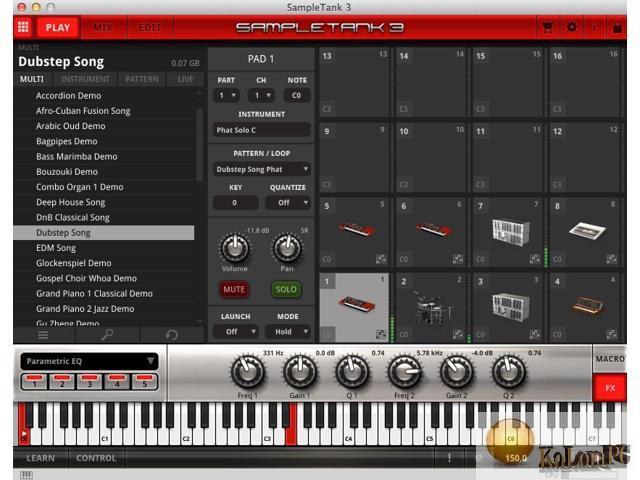Select pad 3 rack synth thumbnail

click(x=511, y=307)
